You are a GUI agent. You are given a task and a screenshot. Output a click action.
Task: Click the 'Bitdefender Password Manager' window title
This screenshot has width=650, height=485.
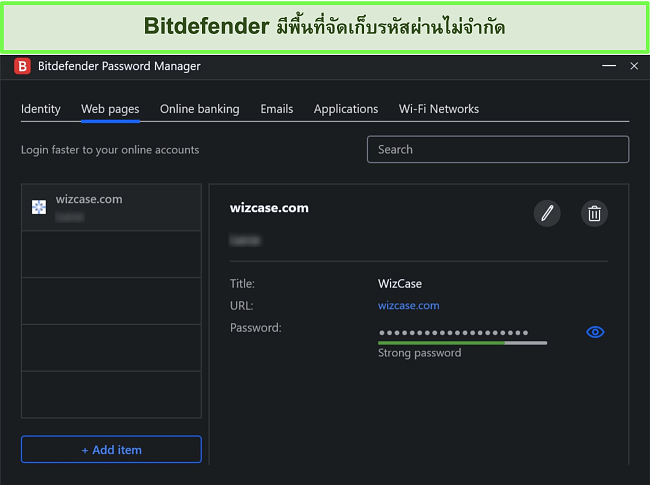(119, 66)
